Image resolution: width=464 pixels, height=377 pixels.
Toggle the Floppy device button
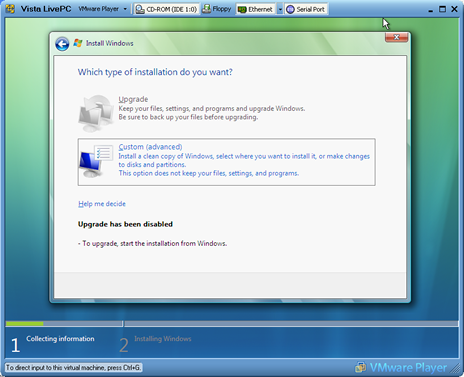pos(217,9)
